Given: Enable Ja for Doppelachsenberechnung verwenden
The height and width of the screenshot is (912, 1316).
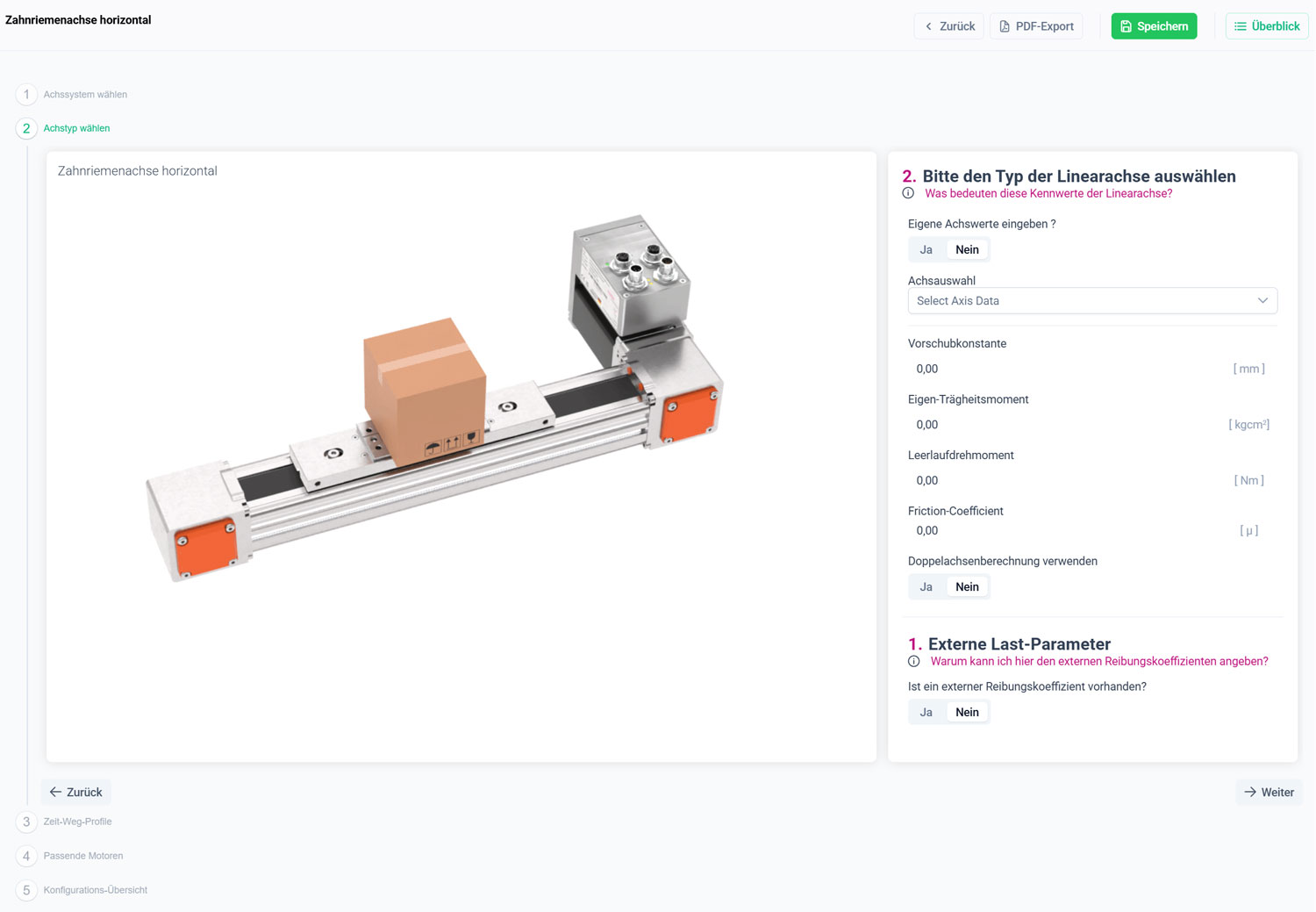Looking at the screenshot, I should [x=926, y=586].
